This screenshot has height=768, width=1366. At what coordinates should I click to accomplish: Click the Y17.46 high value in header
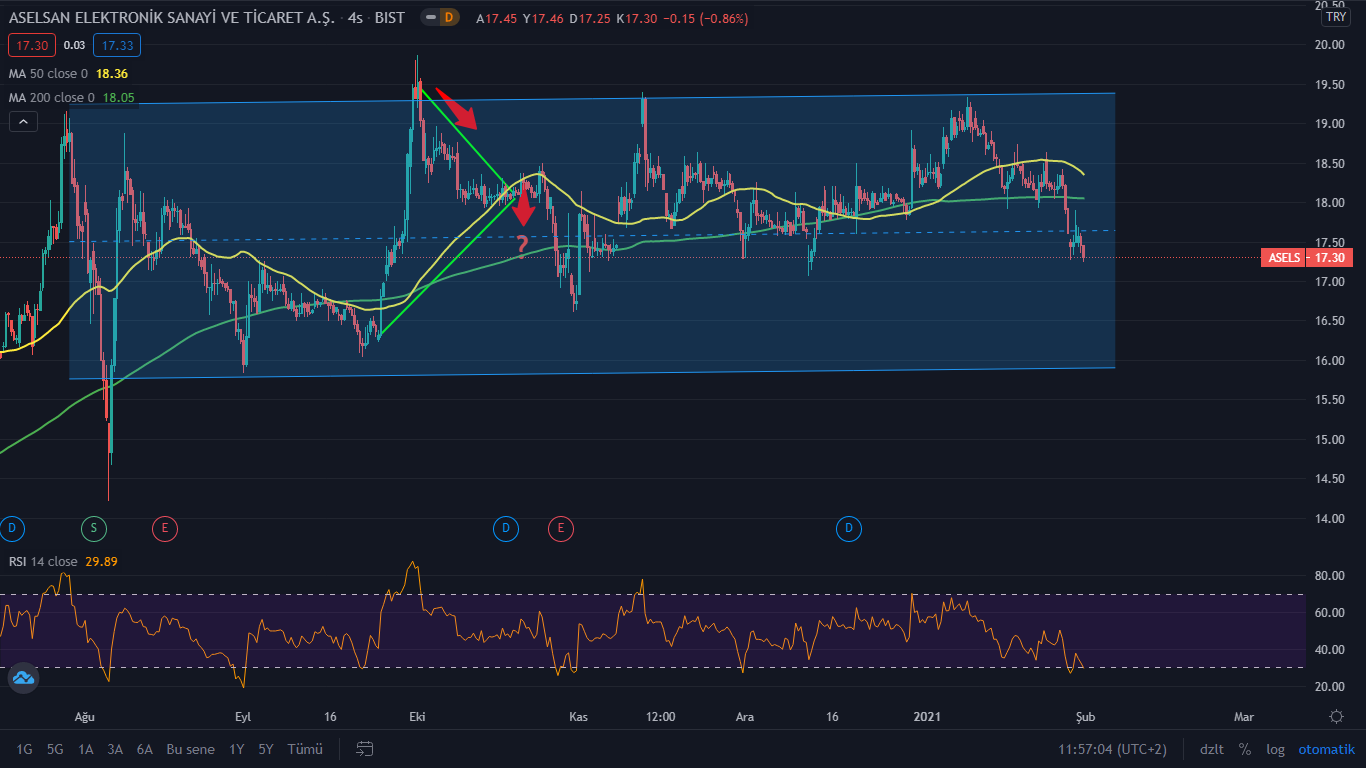[541, 18]
